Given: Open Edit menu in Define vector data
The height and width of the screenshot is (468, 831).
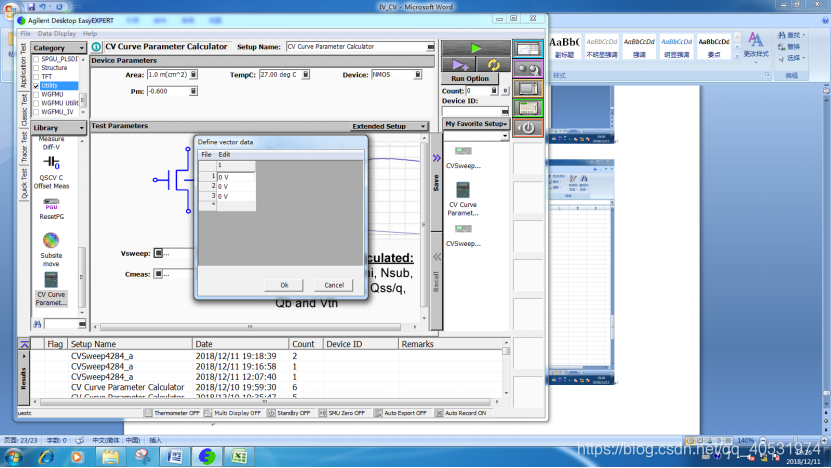Looking at the screenshot, I should (x=224, y=155).
